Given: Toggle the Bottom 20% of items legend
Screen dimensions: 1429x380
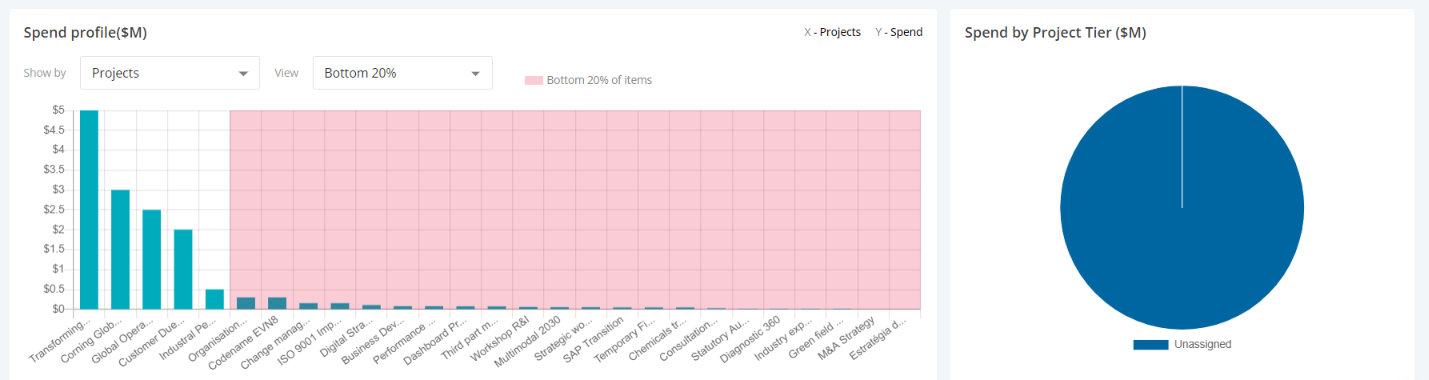Looking at the screenshot, I should 588,80.
